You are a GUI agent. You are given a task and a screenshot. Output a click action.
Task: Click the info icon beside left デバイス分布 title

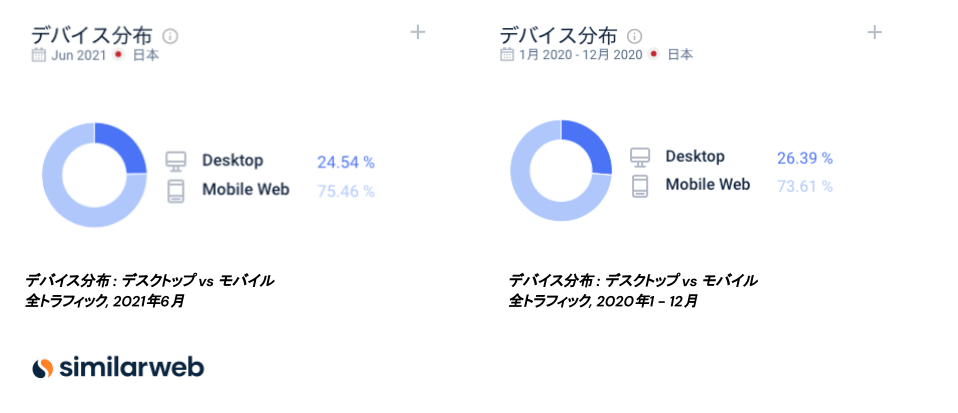tap(170, 36)
